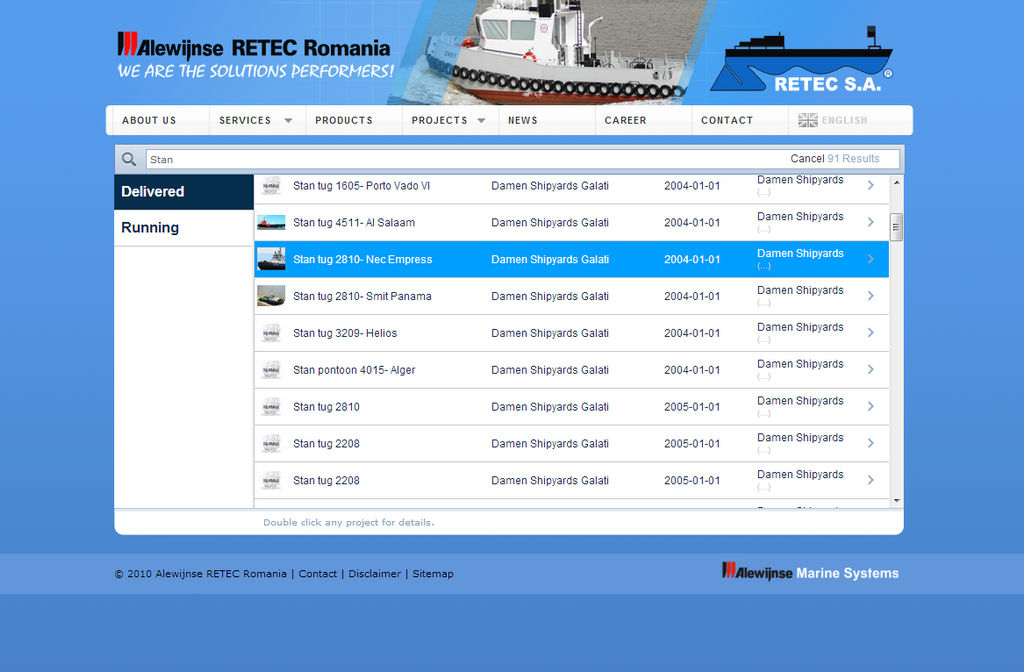
Task: Click date 2004-01-01 in Helios row
Action: point(692,333)
